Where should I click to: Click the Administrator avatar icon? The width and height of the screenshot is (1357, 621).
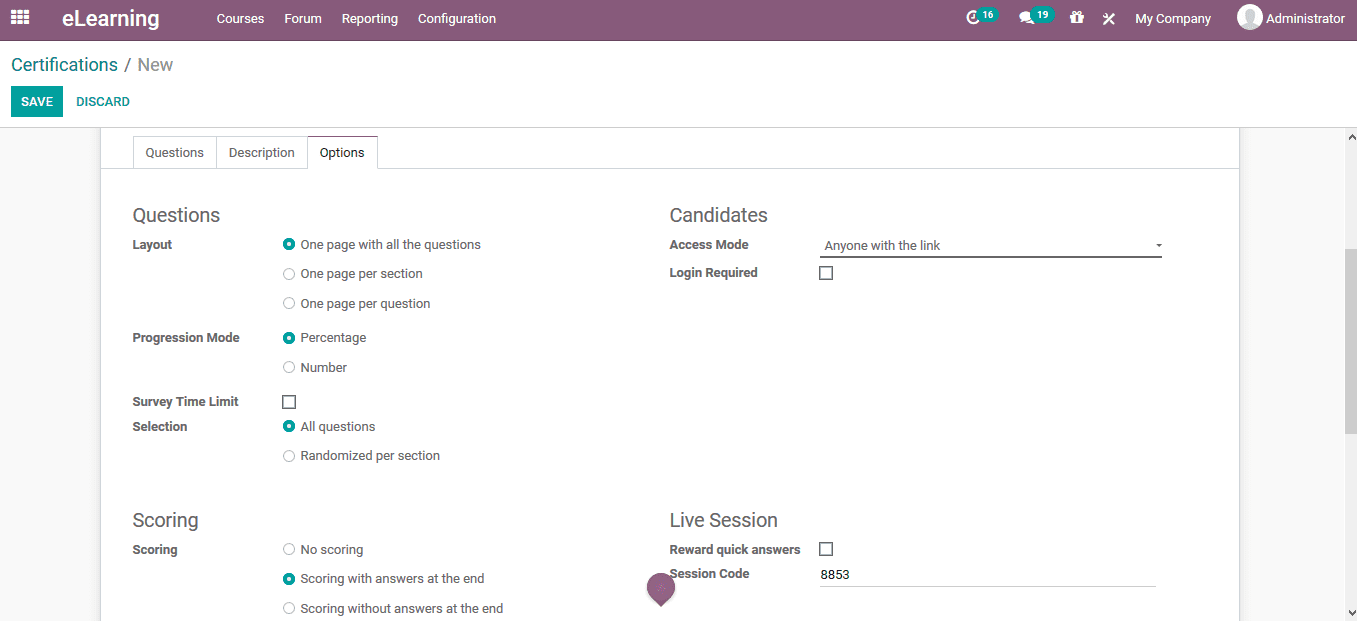(x=1249, y=18)
